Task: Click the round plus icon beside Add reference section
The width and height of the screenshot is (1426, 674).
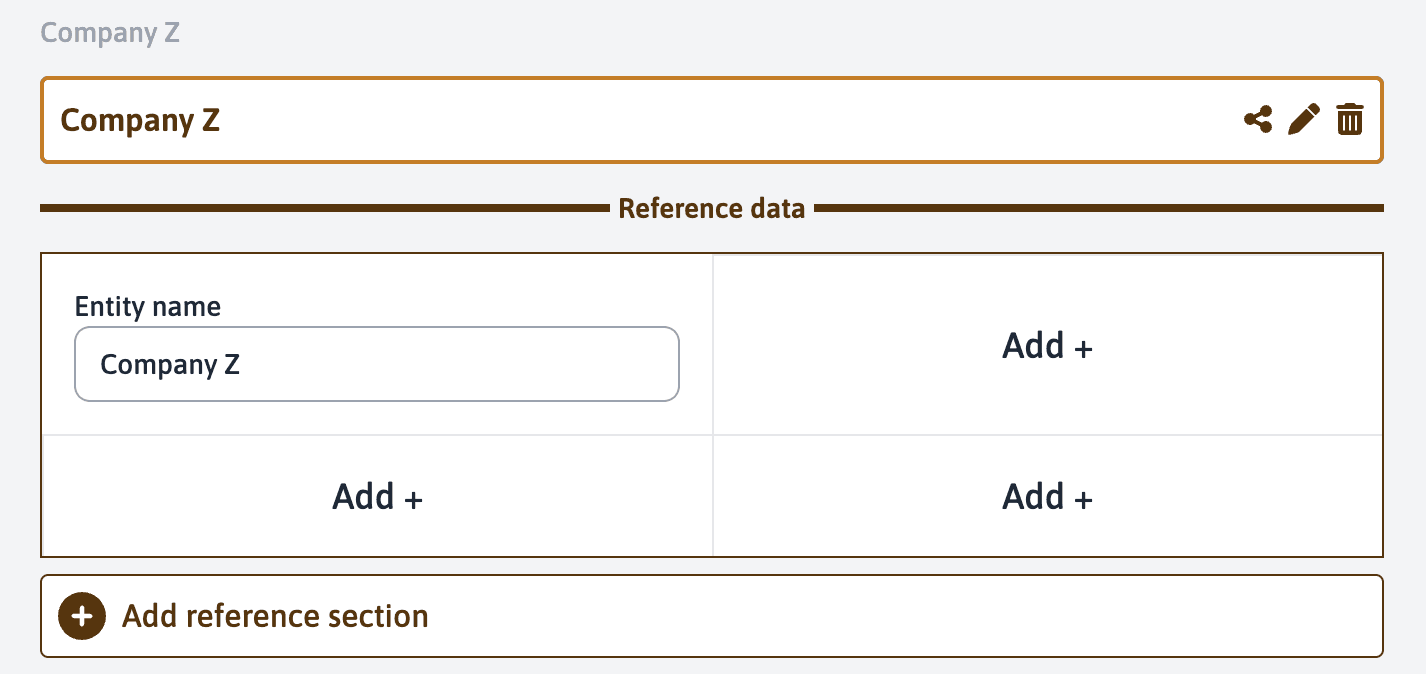Action: click(82, 616)
